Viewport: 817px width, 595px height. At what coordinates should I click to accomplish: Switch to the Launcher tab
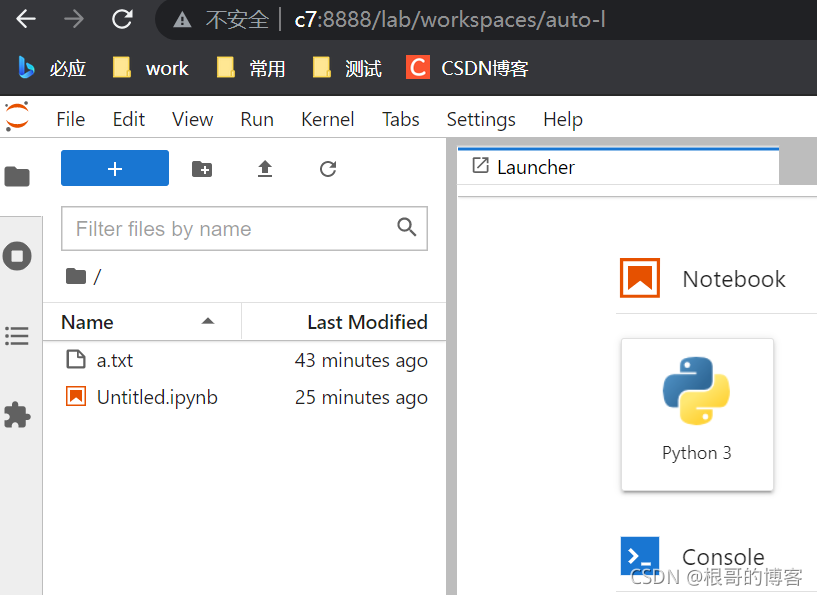(535, 167)
